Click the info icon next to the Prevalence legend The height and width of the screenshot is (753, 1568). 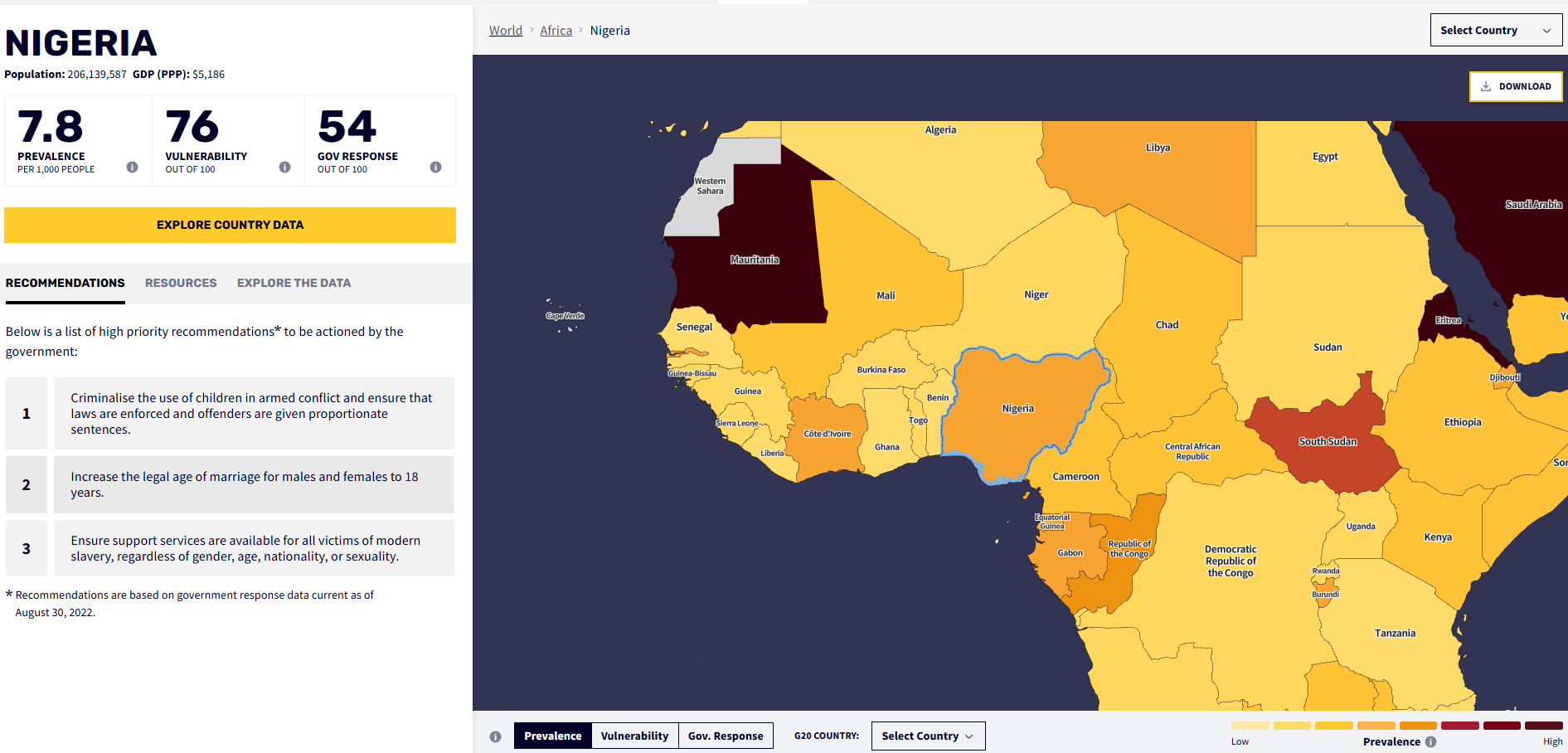(1430, 741)
